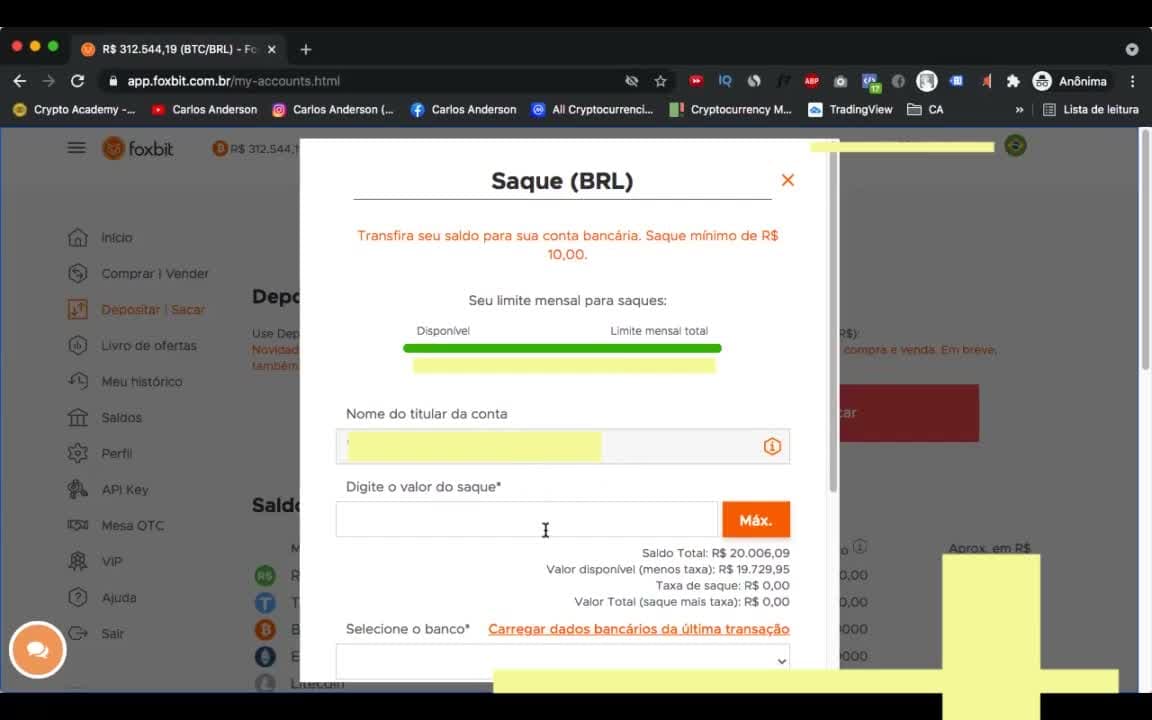Open Perfil in sidebar
Viewport: 1152px width, 720px height.
[117, 453]
